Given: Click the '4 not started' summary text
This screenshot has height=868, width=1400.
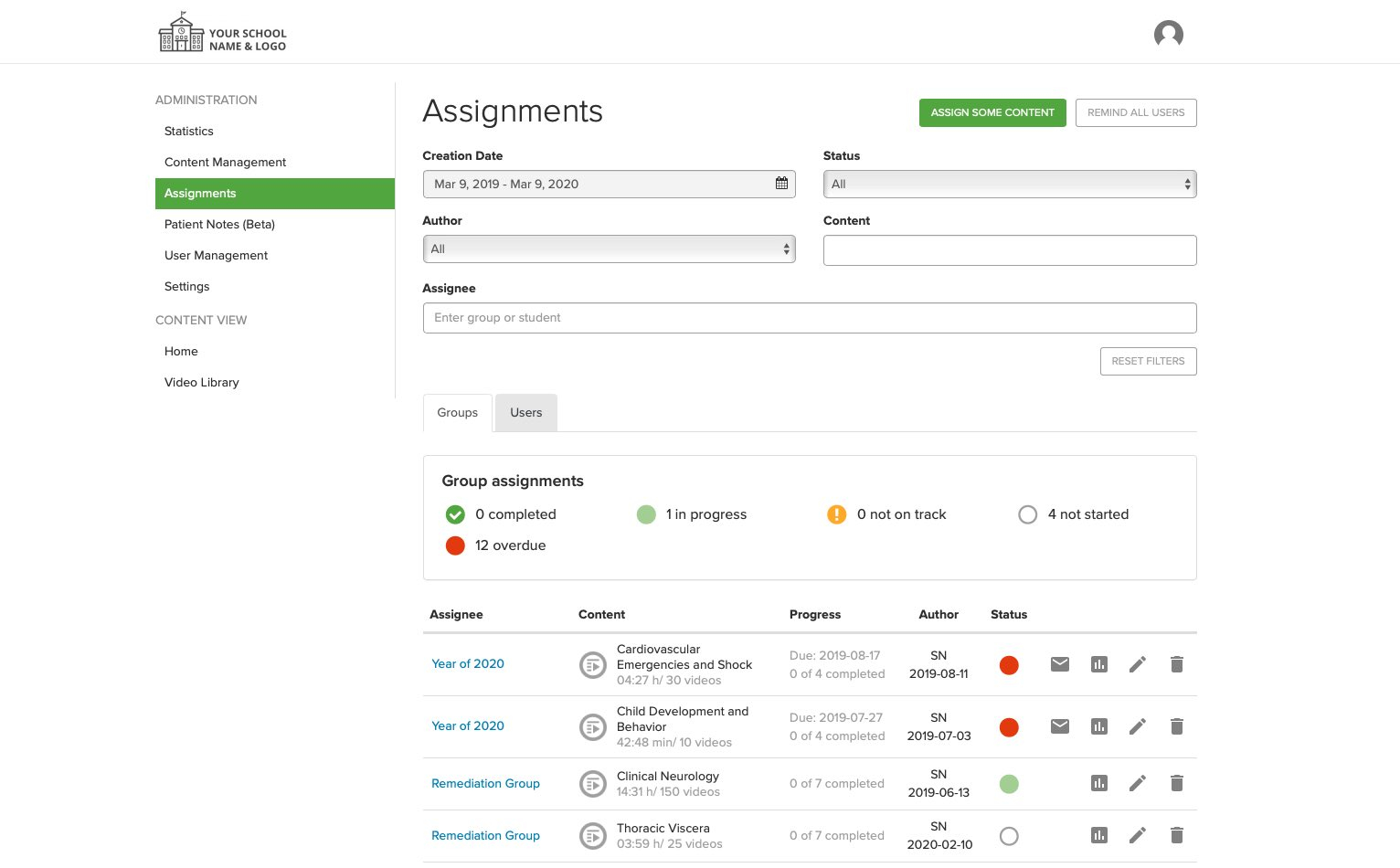Looking at the screenshot, I should click(x=1088, y=514).
